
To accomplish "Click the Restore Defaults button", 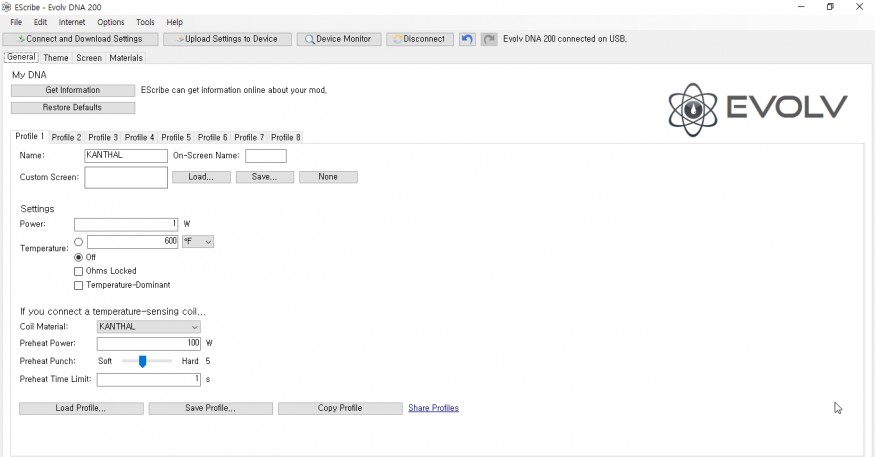I will click(73, 107).
